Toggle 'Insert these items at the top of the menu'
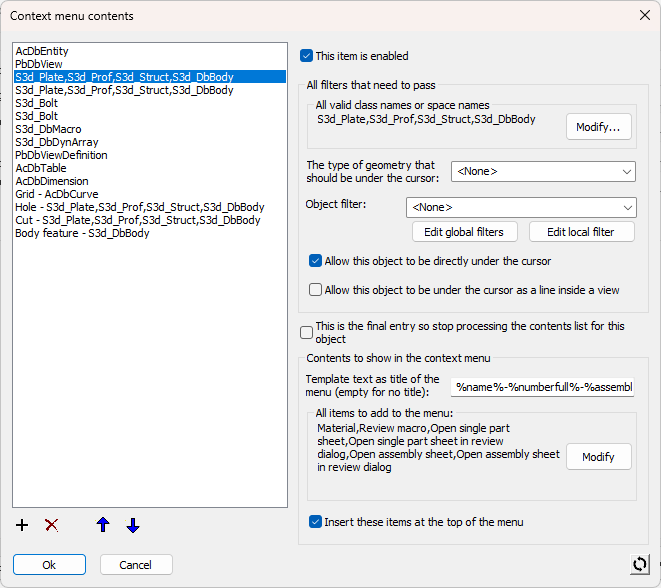The height and width of the screenshot is (588, 661). (x=316, y=522)
